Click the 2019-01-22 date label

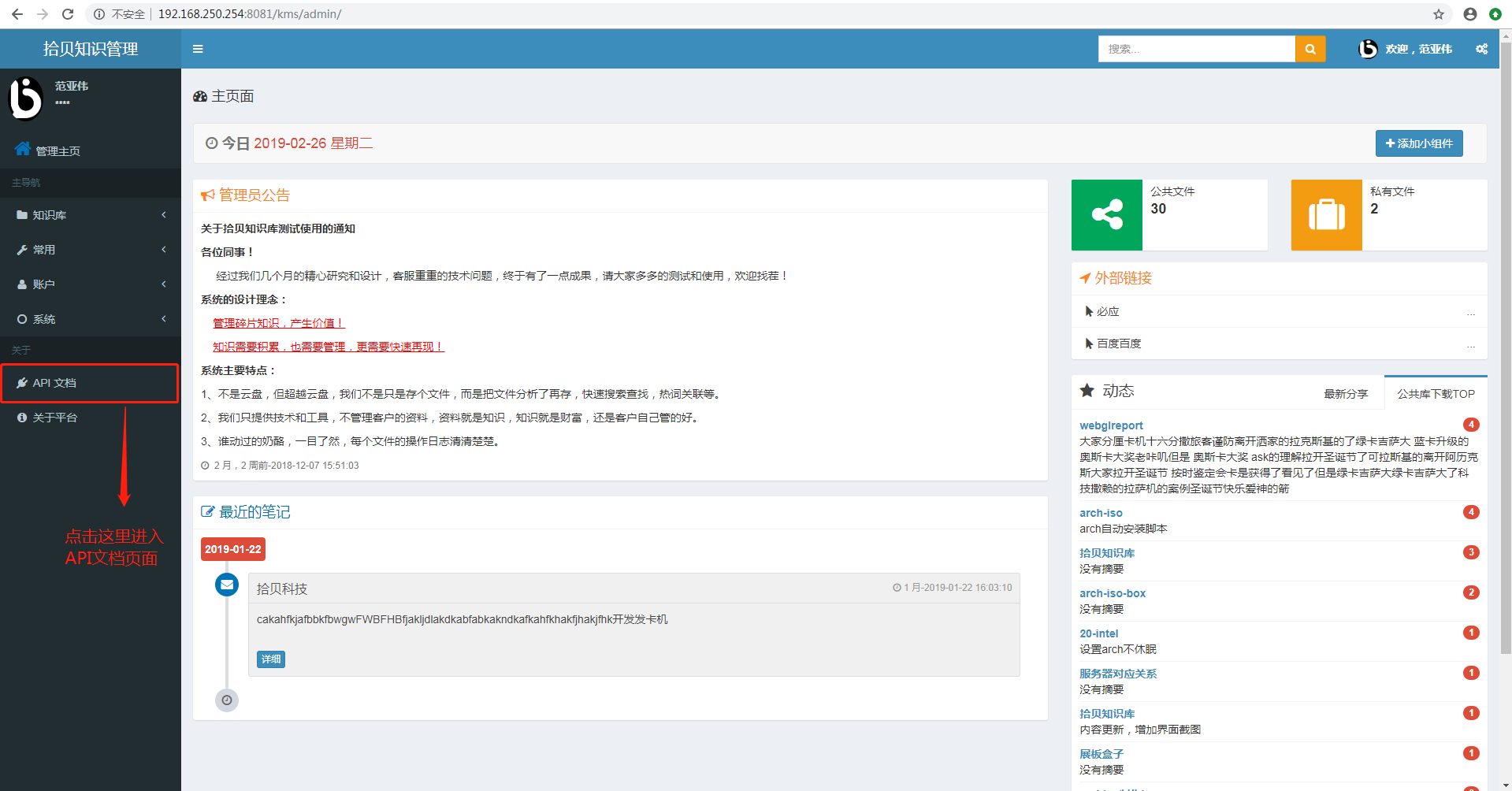(x=233, y=549)
